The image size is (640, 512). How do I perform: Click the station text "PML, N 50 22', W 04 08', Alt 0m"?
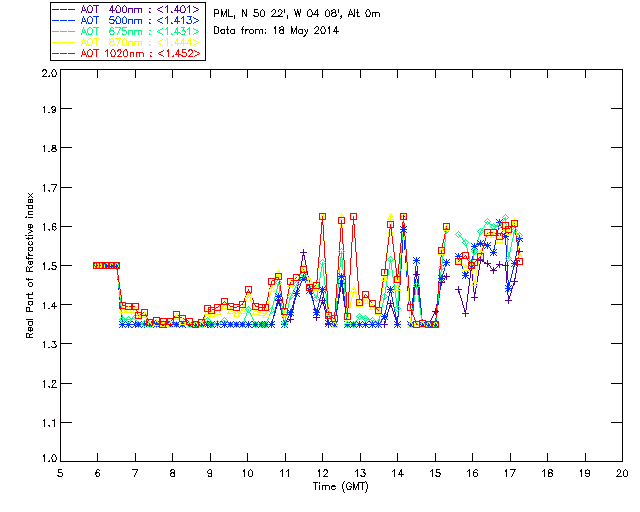(x=297, y=13)
